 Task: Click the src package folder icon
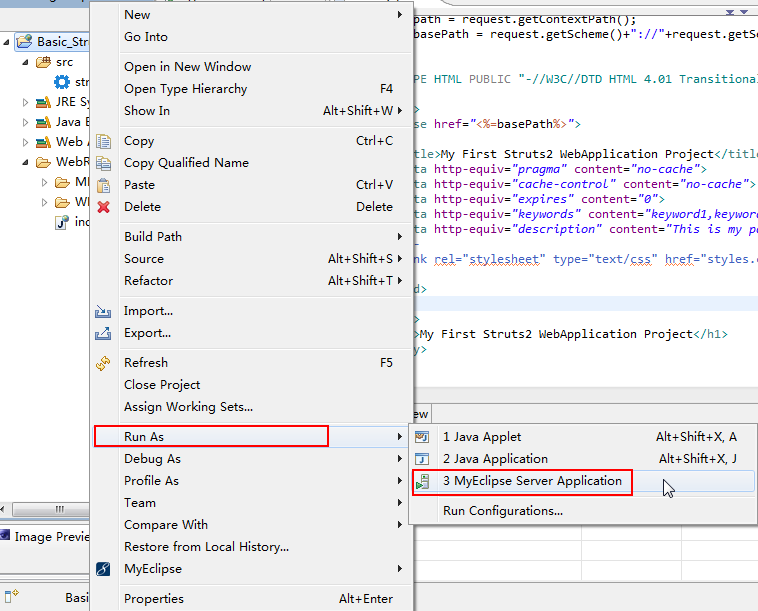coord(44,62)
